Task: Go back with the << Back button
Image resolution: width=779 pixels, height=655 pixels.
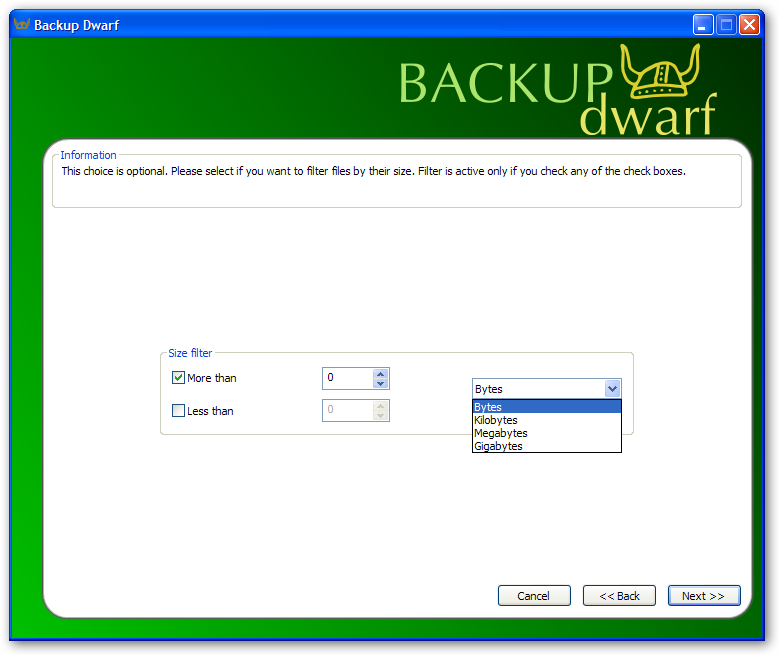Action: (x=619, y=595)
